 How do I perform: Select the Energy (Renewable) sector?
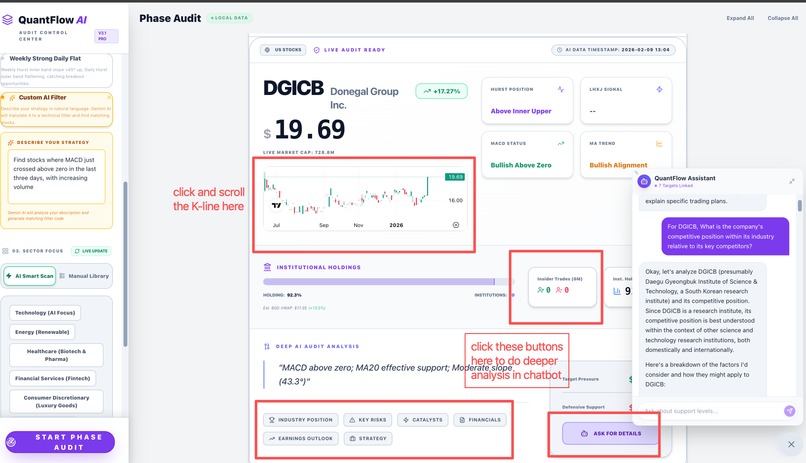tap(42, 332)
